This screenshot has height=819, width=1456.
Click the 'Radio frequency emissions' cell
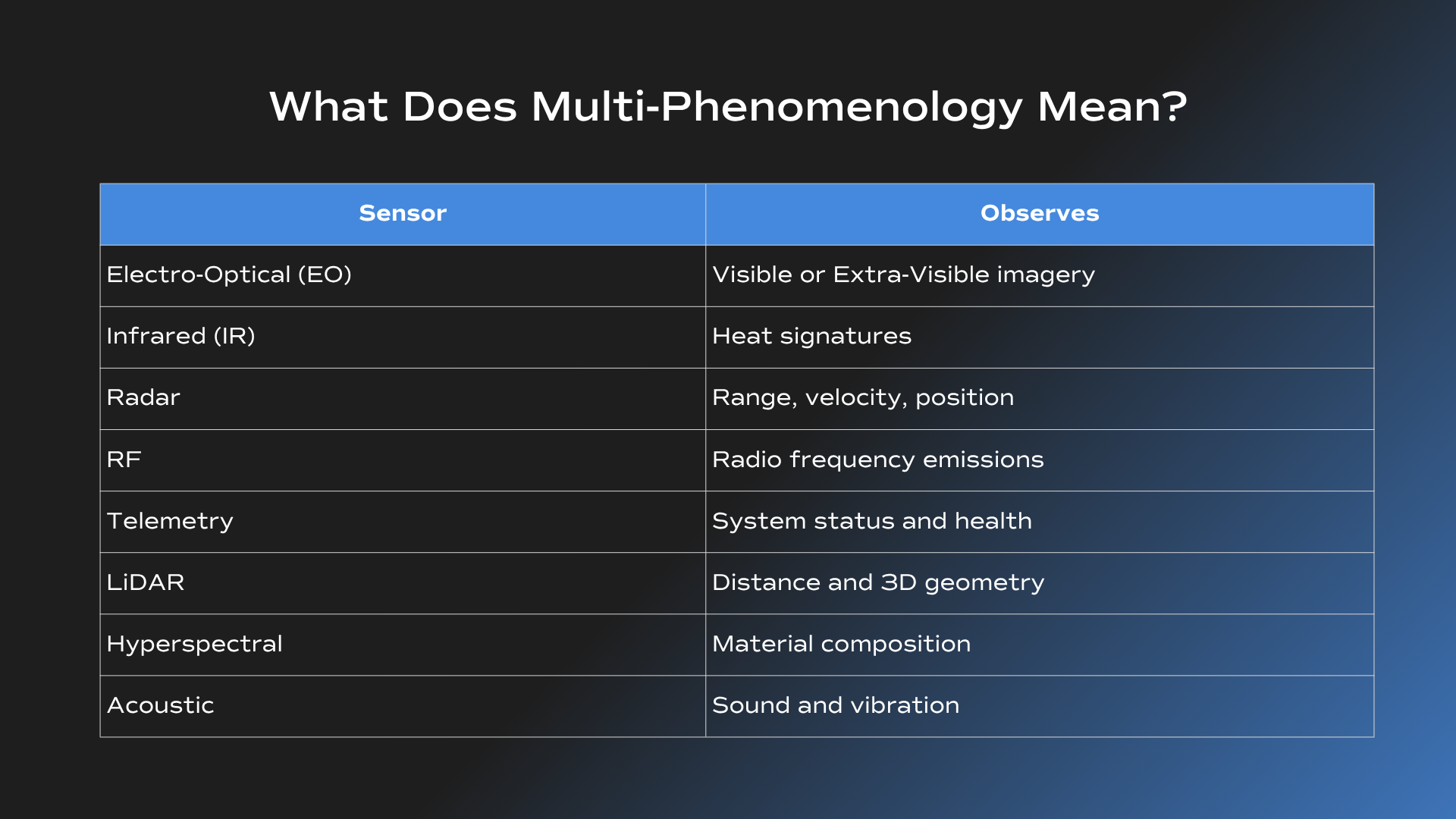pos(1040,460)
